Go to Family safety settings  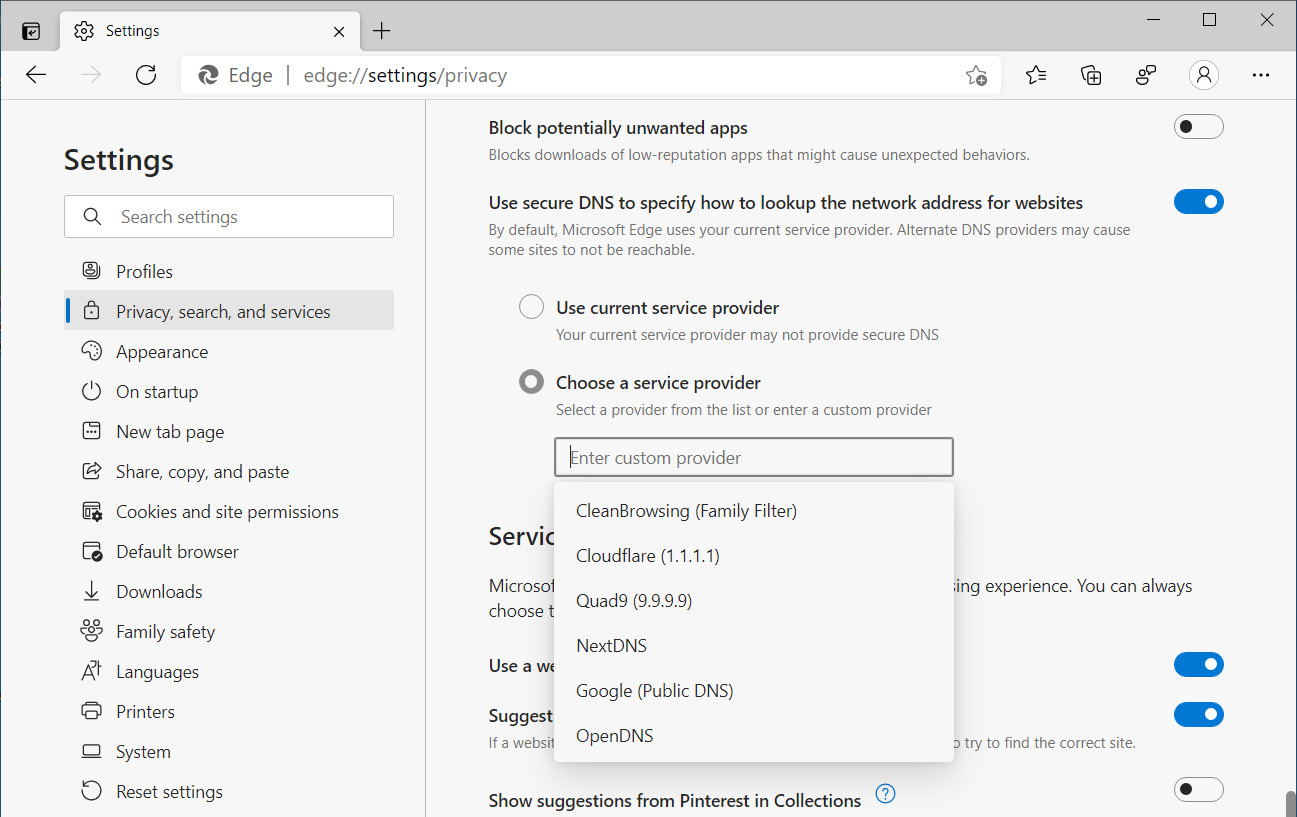(229, 631)
